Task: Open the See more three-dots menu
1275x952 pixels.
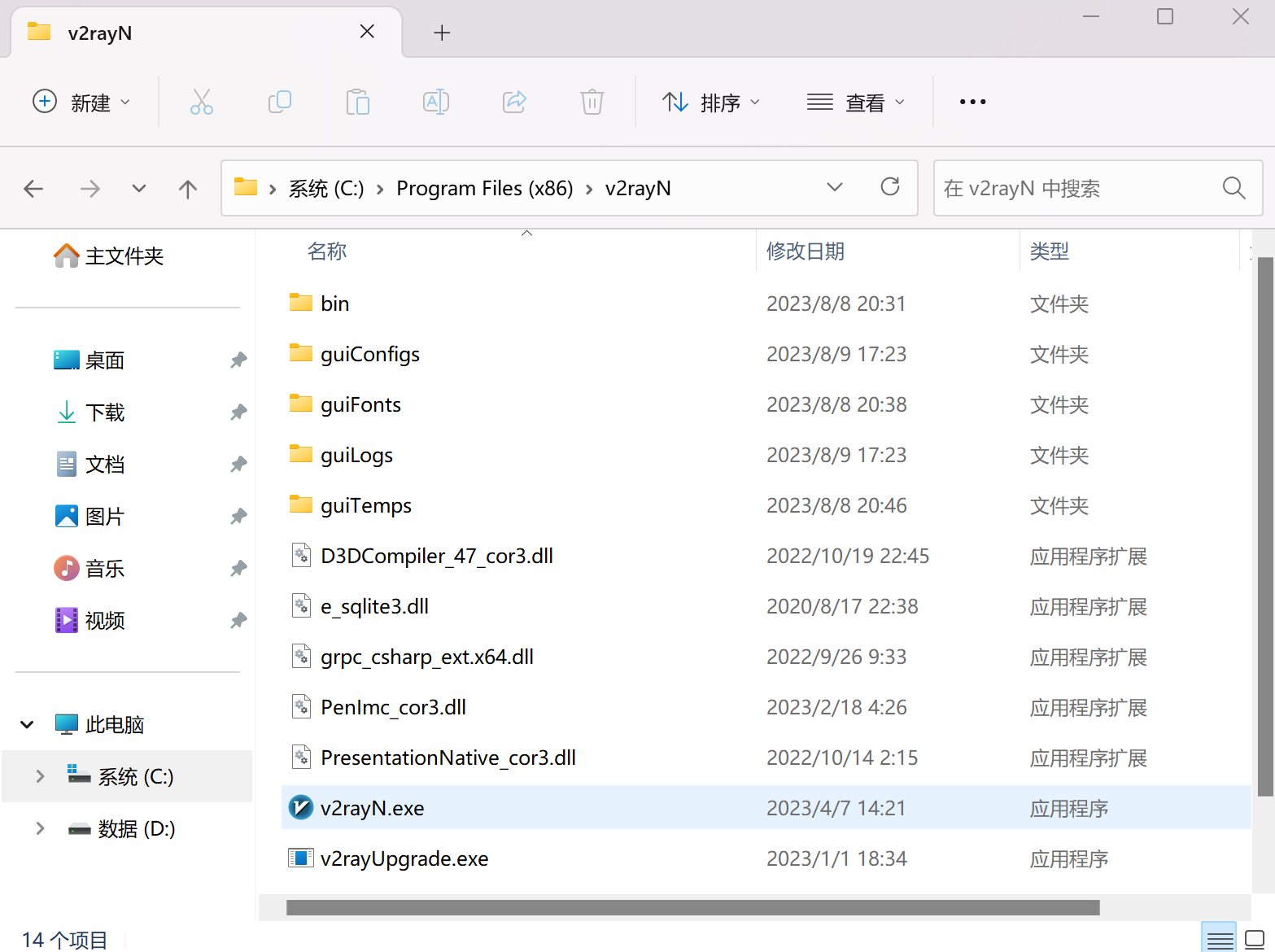Action: click(972, 102)
